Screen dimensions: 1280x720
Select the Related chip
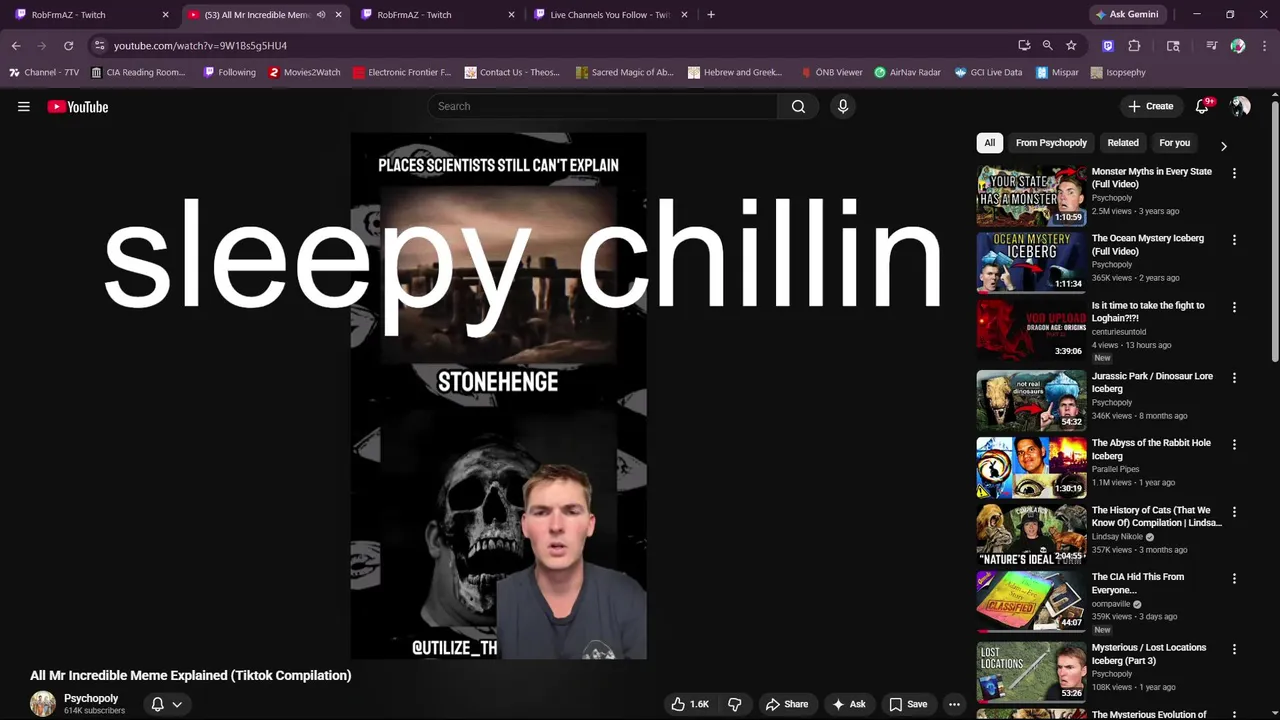point(1123,143)
